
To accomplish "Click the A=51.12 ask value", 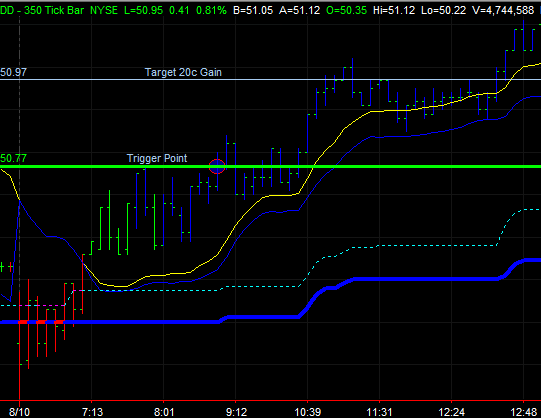I will (299, 10).
